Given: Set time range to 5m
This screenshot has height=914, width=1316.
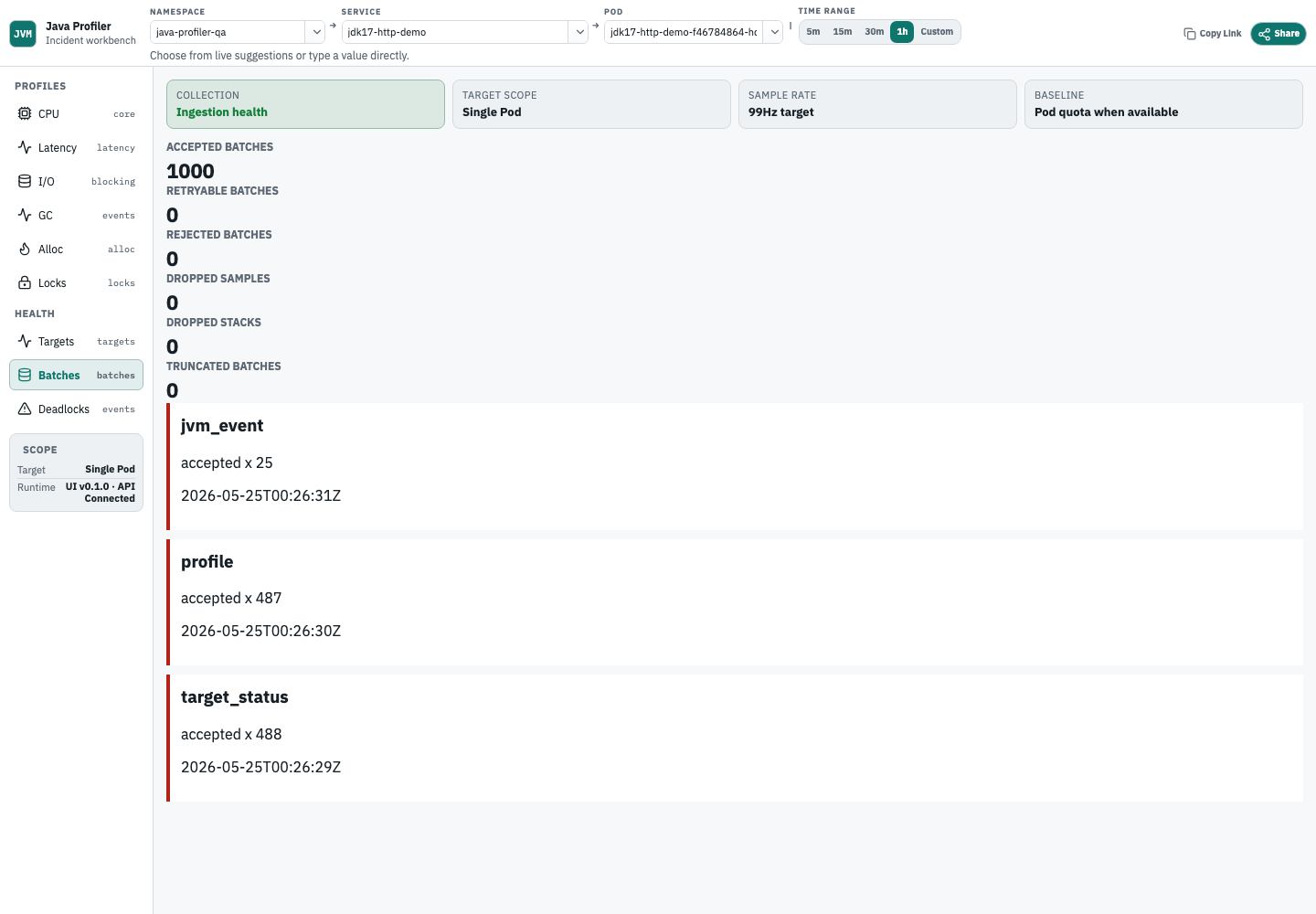Looking at the screenshot, I should tap(813, 32).
